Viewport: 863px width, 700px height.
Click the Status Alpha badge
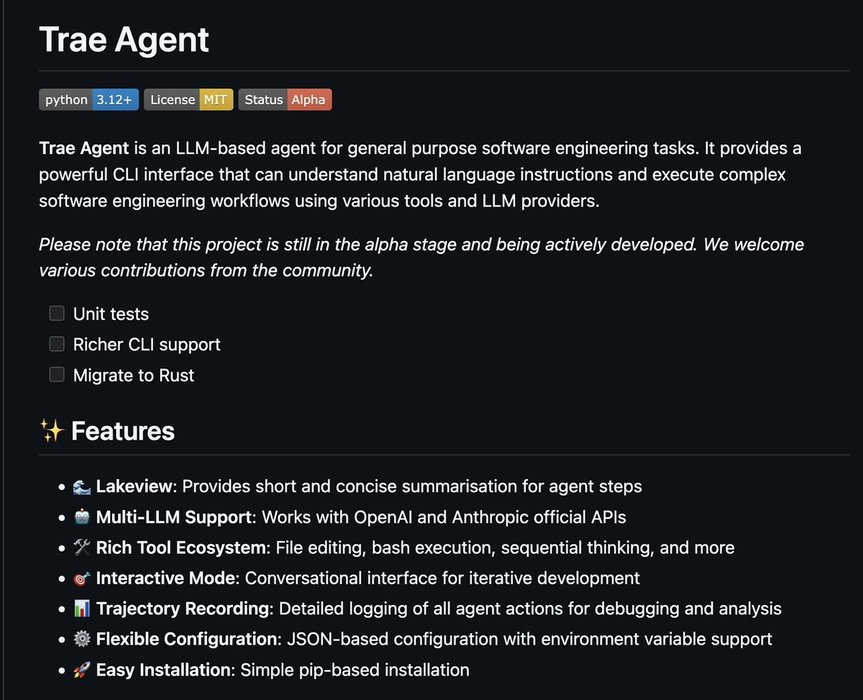285,100
